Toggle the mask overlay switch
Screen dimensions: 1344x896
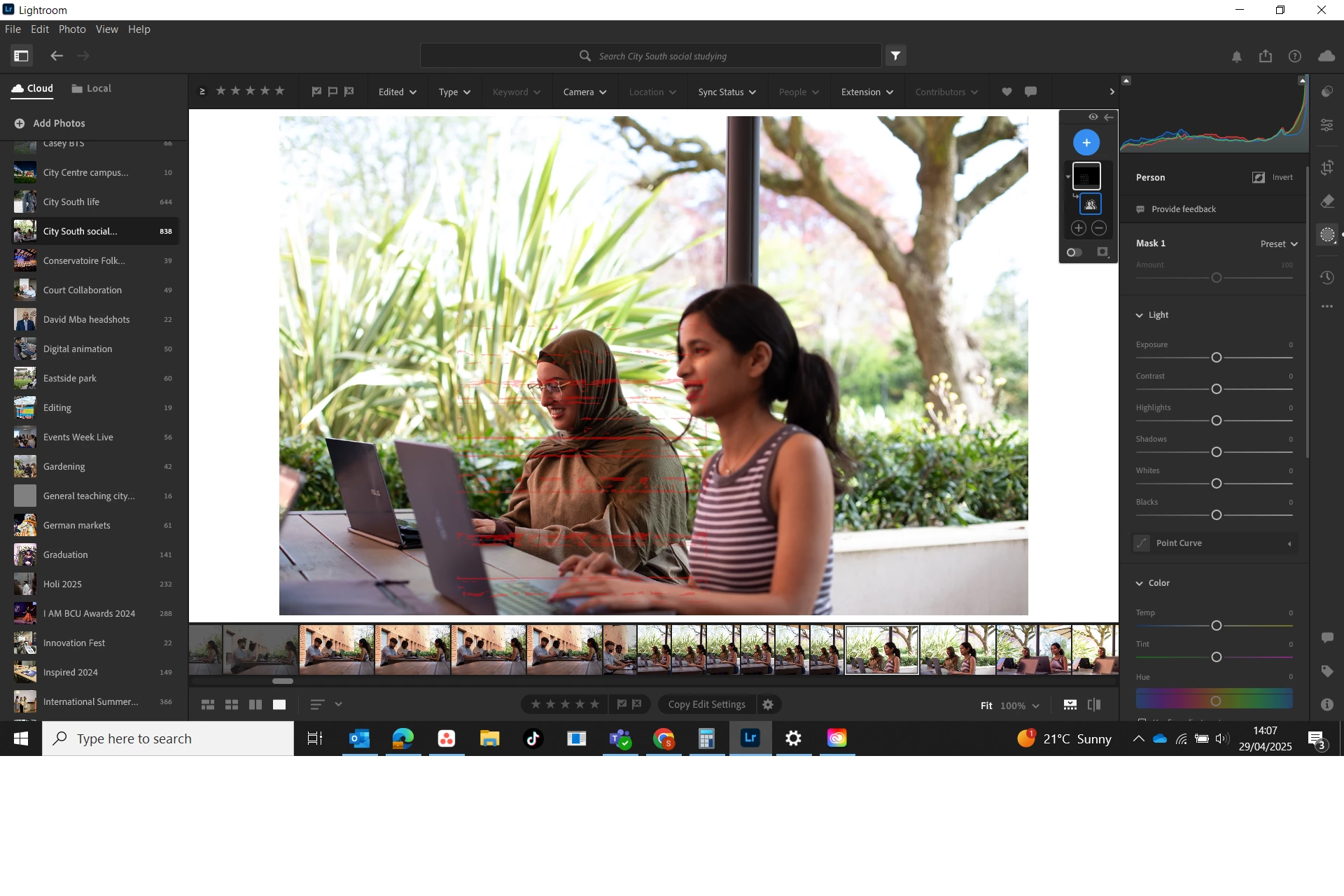pos(1074,252)
